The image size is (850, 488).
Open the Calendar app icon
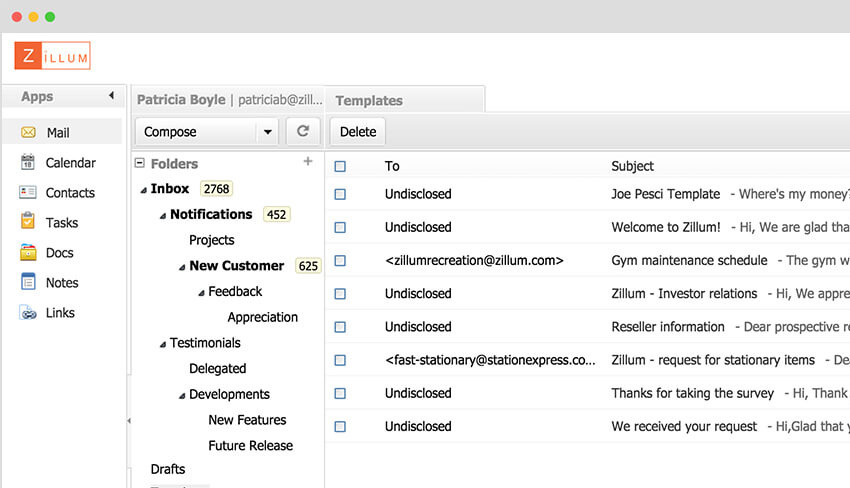click(28, 162)
